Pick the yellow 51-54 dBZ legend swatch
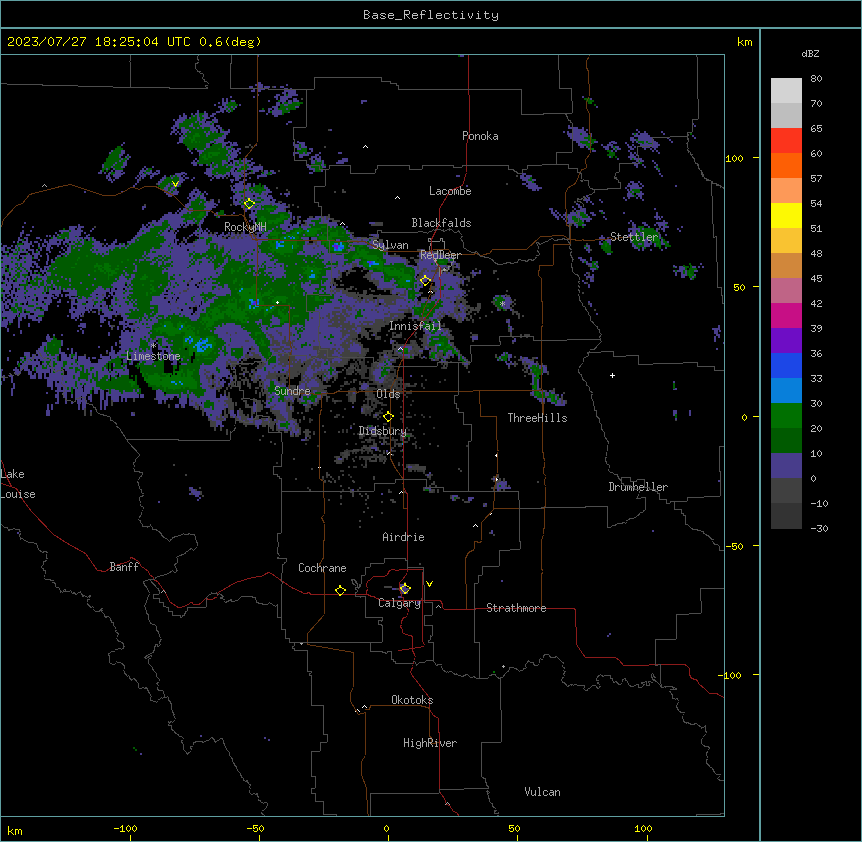The image size is (862, 842). point(786,215)
